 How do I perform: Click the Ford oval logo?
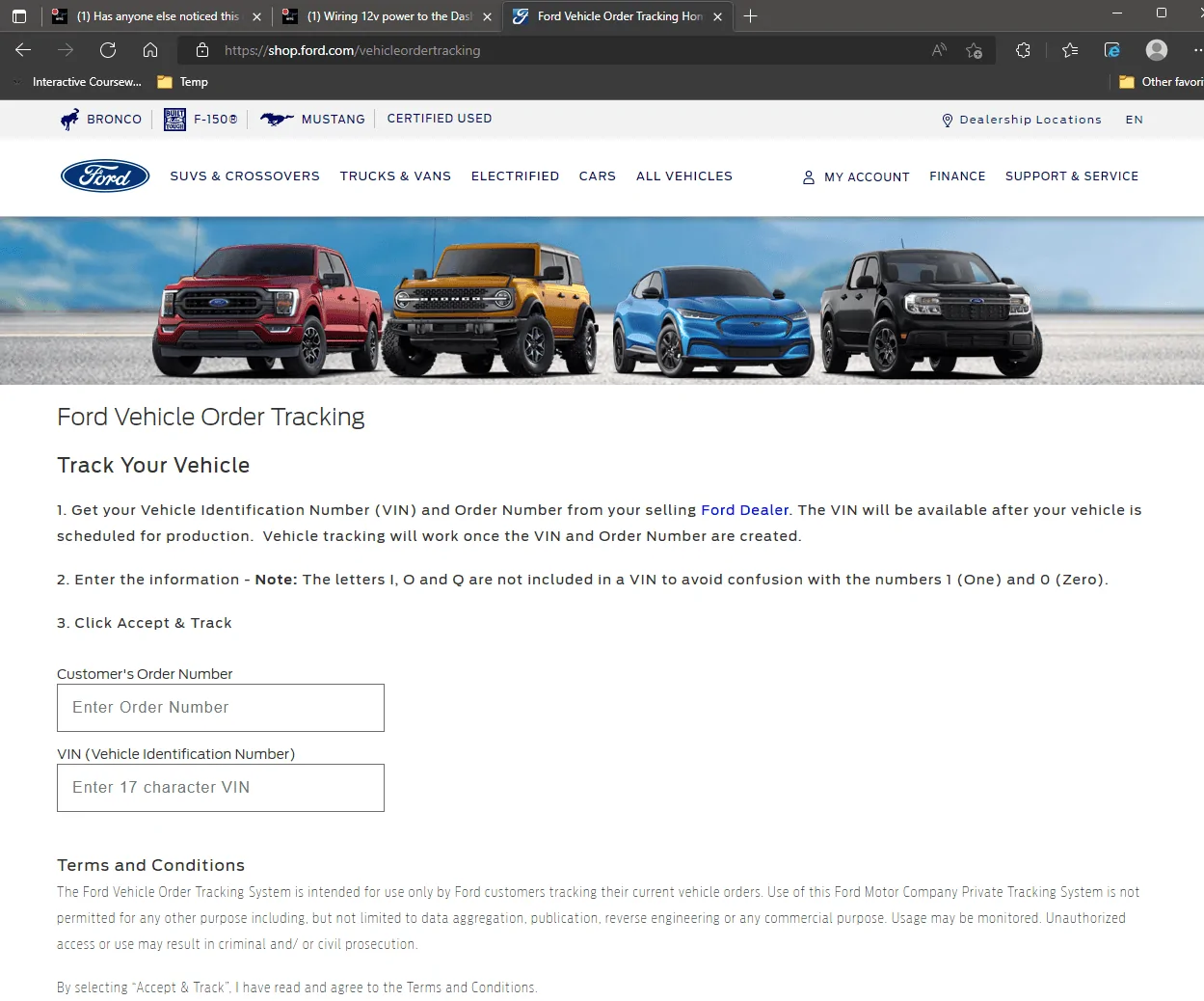pos(105,176)
